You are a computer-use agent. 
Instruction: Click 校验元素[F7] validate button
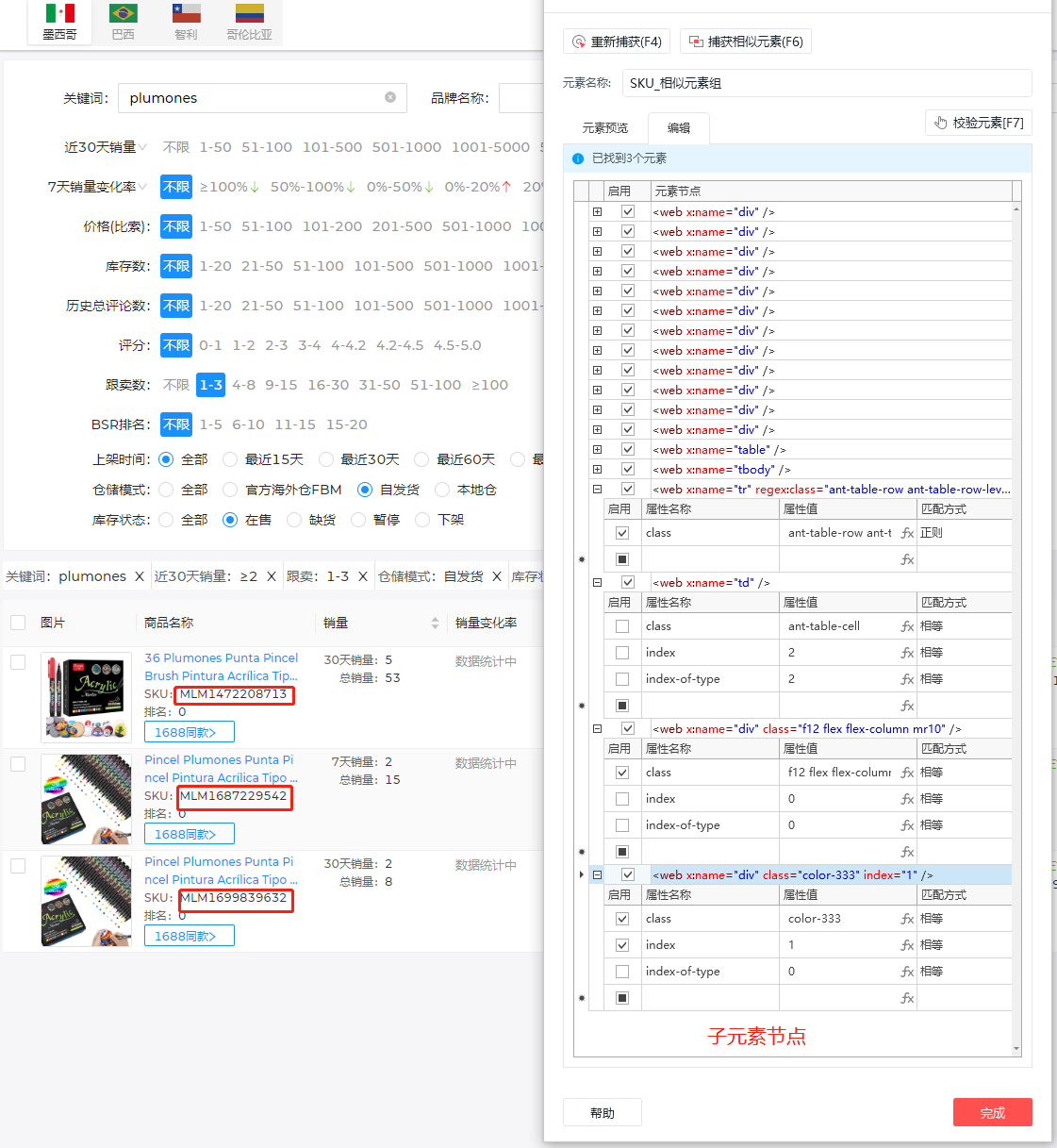979,123
